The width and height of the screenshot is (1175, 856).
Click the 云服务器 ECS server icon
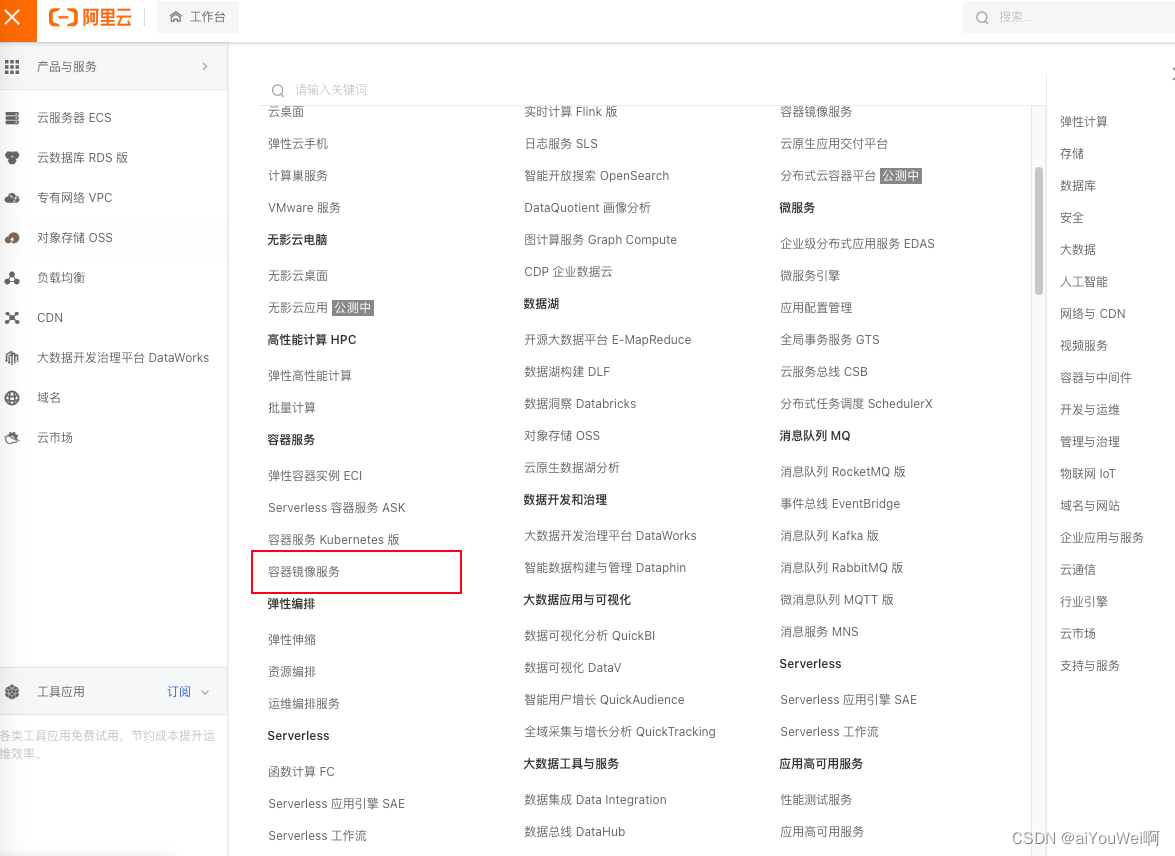[x=12, y=118]
